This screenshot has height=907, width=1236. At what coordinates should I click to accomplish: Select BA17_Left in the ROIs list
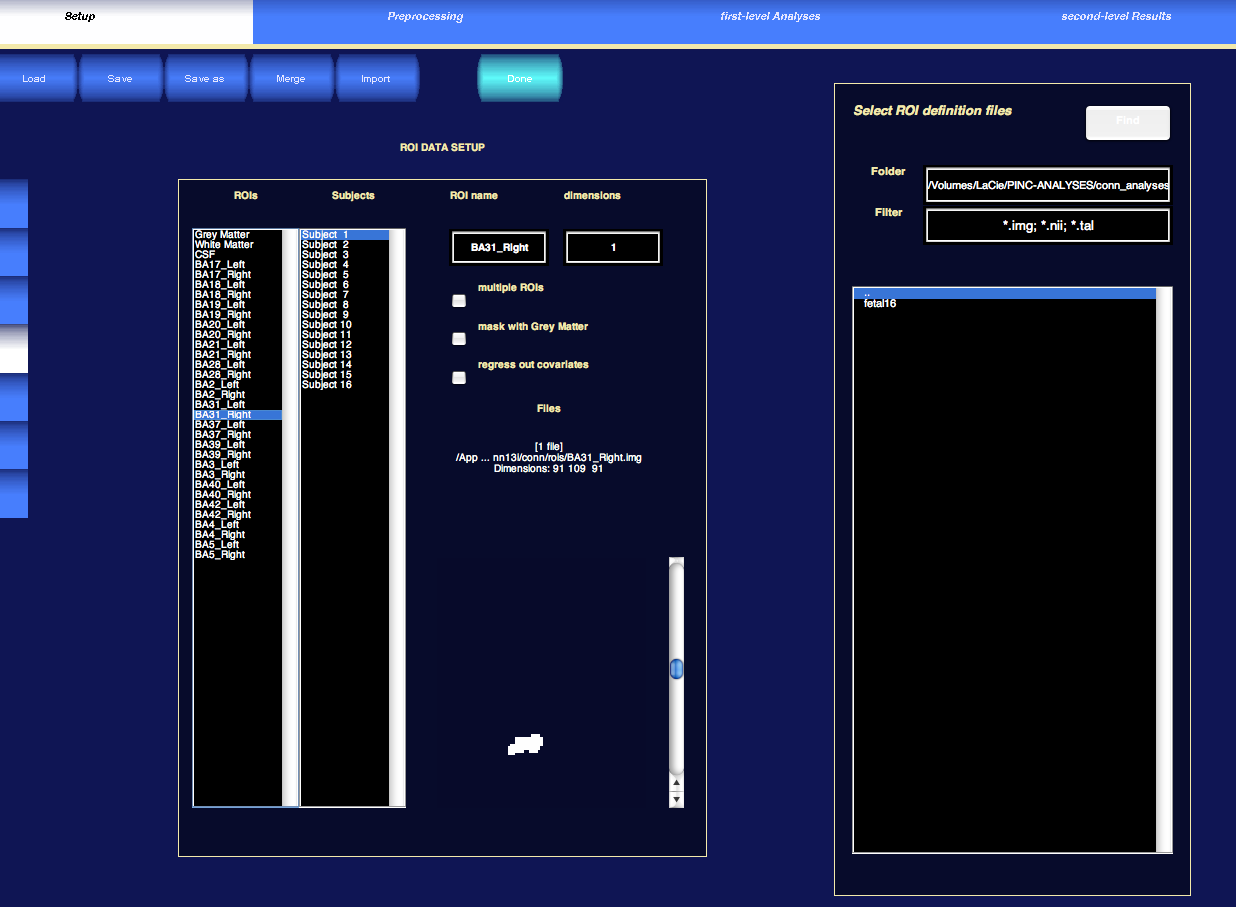[220, 265]
